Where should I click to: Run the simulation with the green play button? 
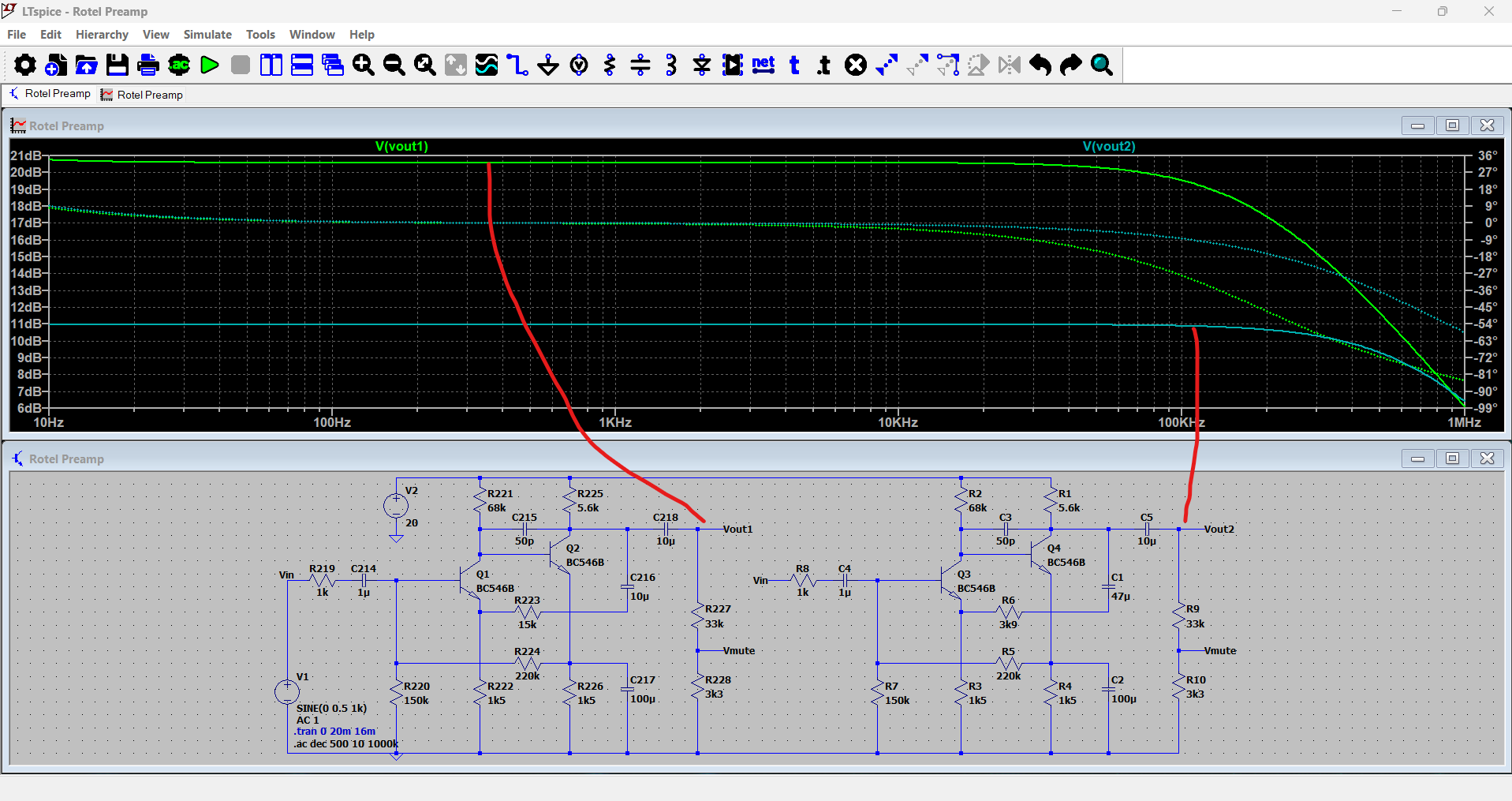210,65
